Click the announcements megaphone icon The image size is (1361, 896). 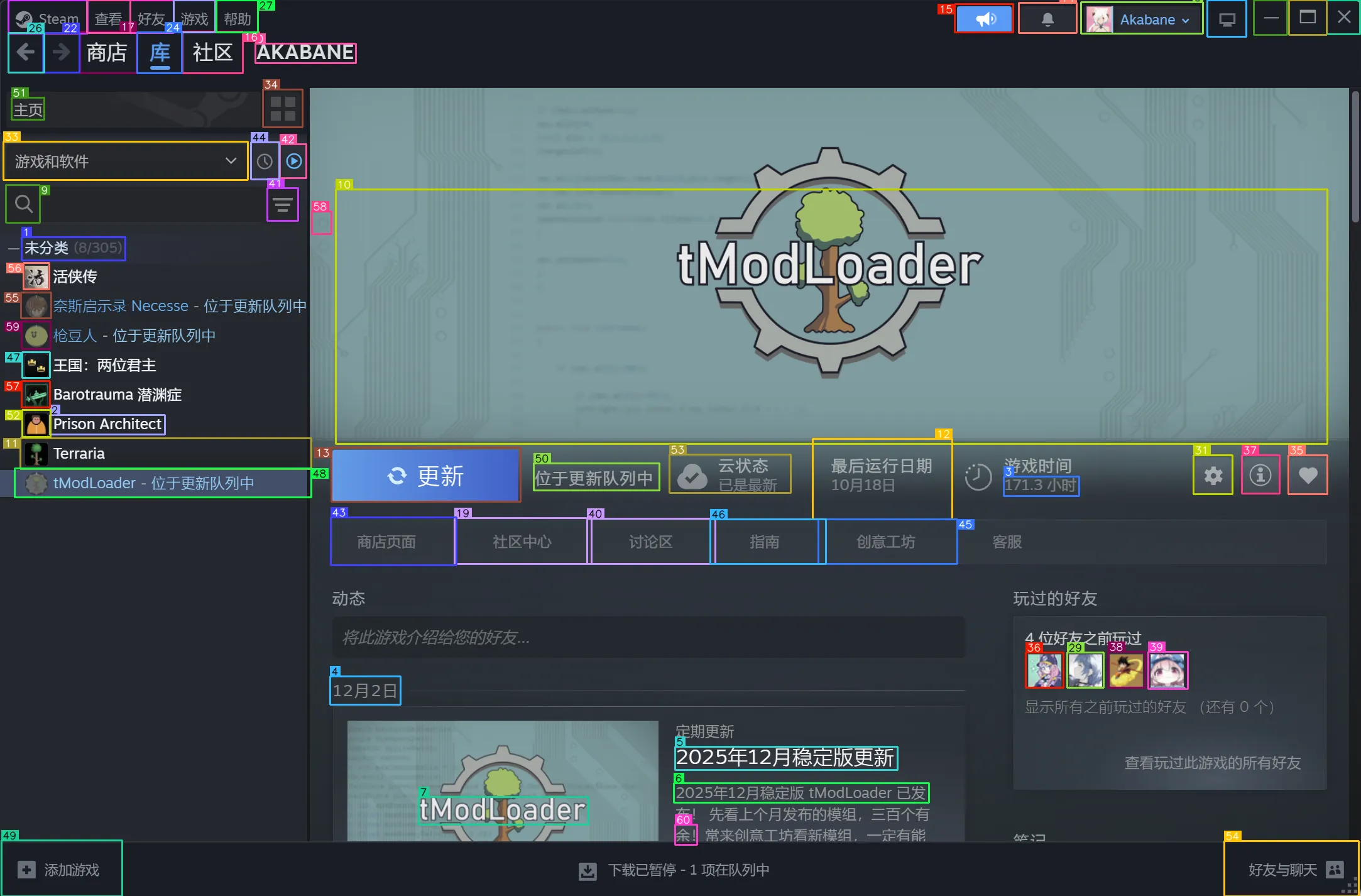984,19
